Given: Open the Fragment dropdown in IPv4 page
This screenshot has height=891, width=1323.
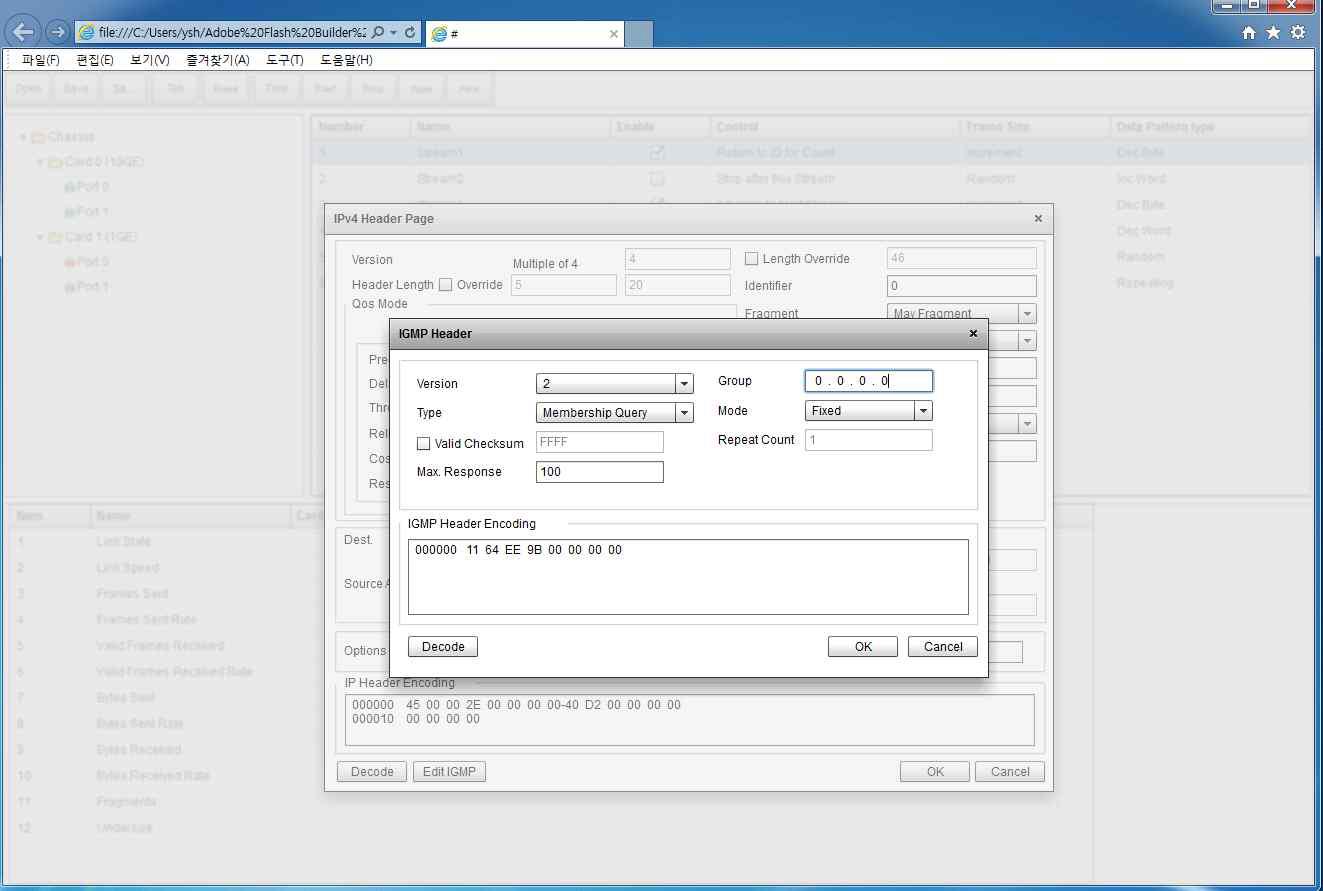Looking at the screenshot, I should 961,314.
